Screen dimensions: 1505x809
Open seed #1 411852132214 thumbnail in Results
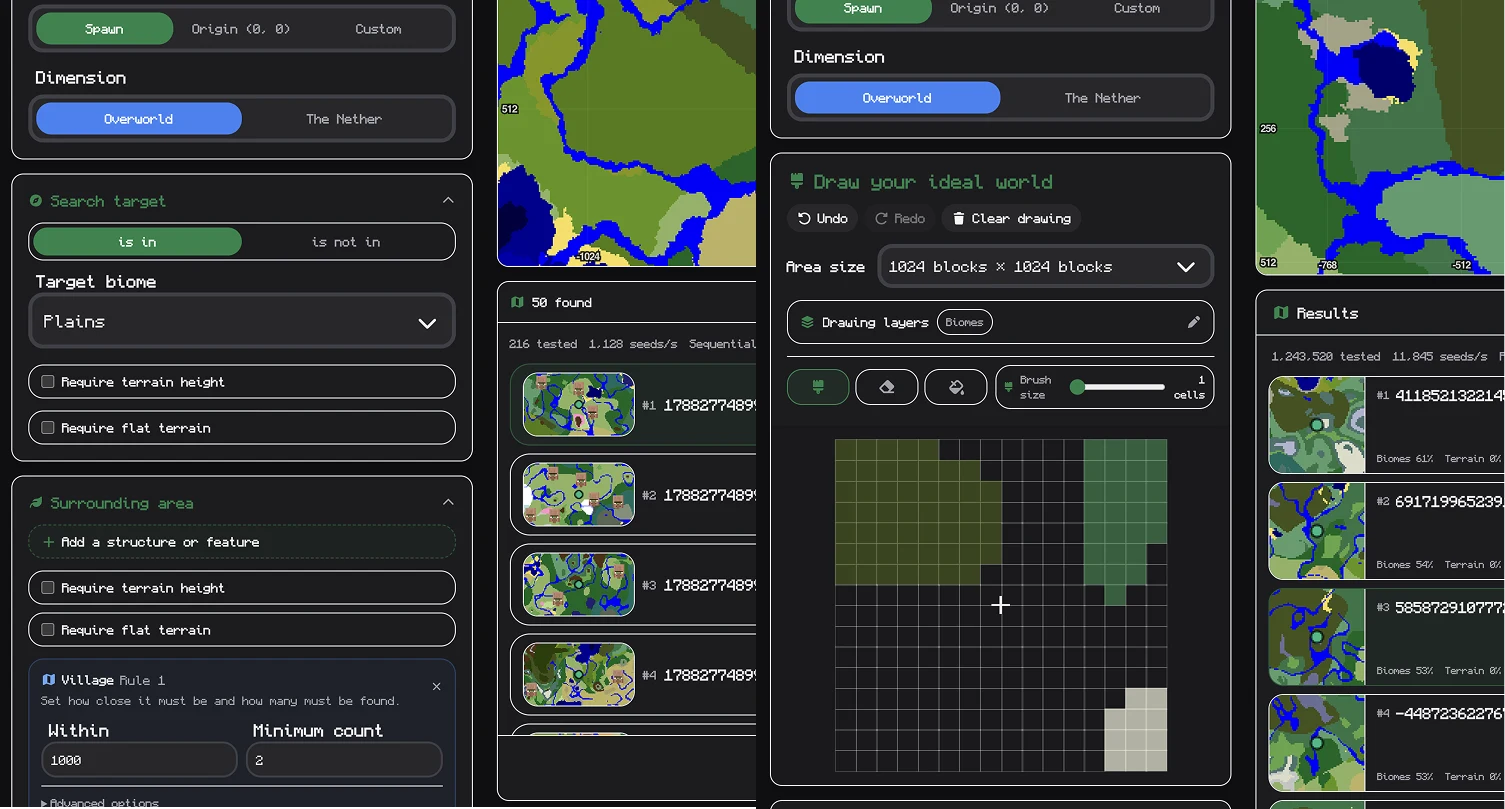(x=1317, y=425)
